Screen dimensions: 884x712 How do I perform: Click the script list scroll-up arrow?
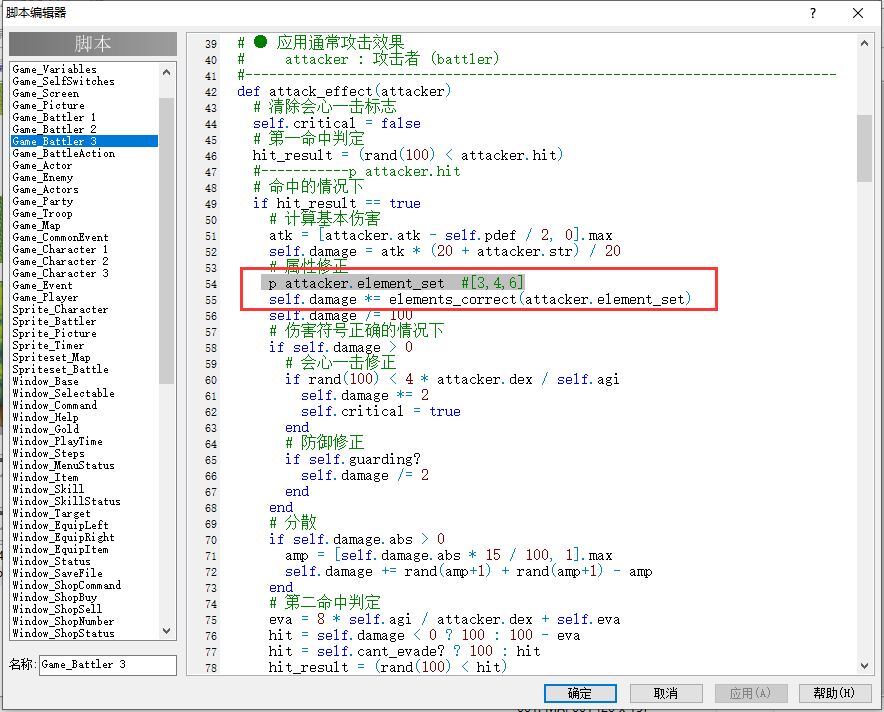click(x=166, y=72)
